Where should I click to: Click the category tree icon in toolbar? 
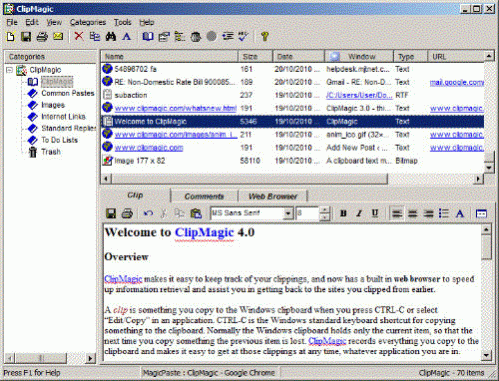point(180,36)
